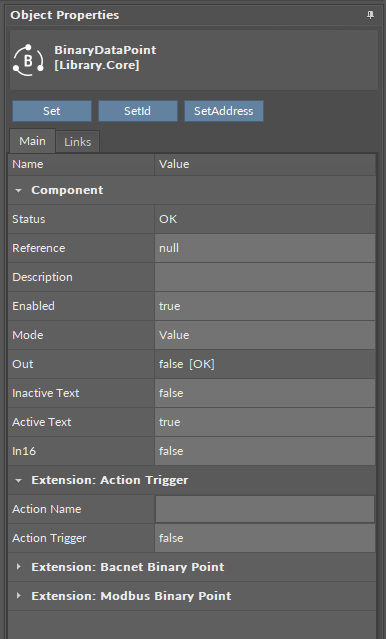Switch to the Links tab
The height and width of the screenshot is (639, 386).
77,142
